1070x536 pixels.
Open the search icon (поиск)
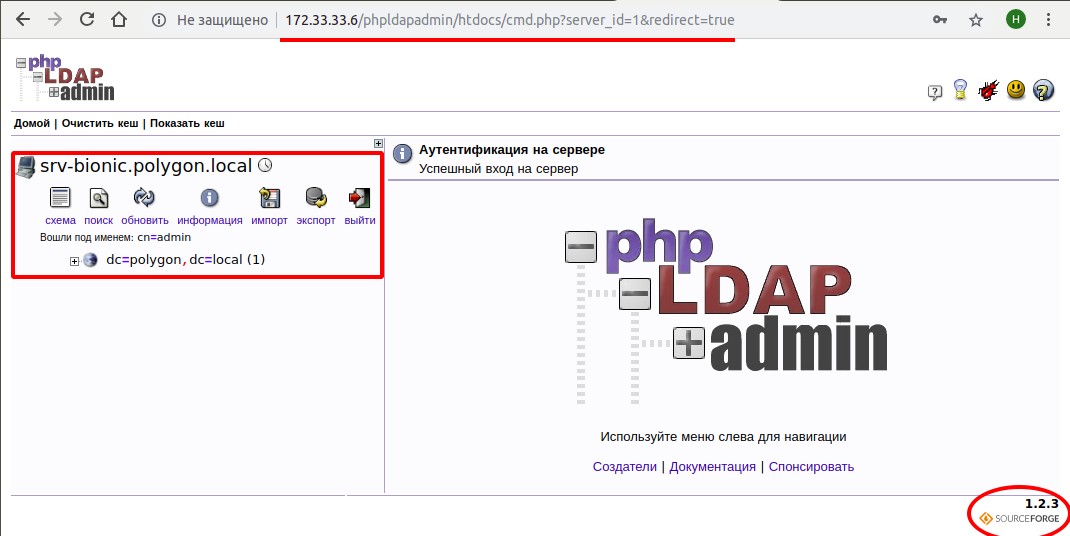click(99, 198)
